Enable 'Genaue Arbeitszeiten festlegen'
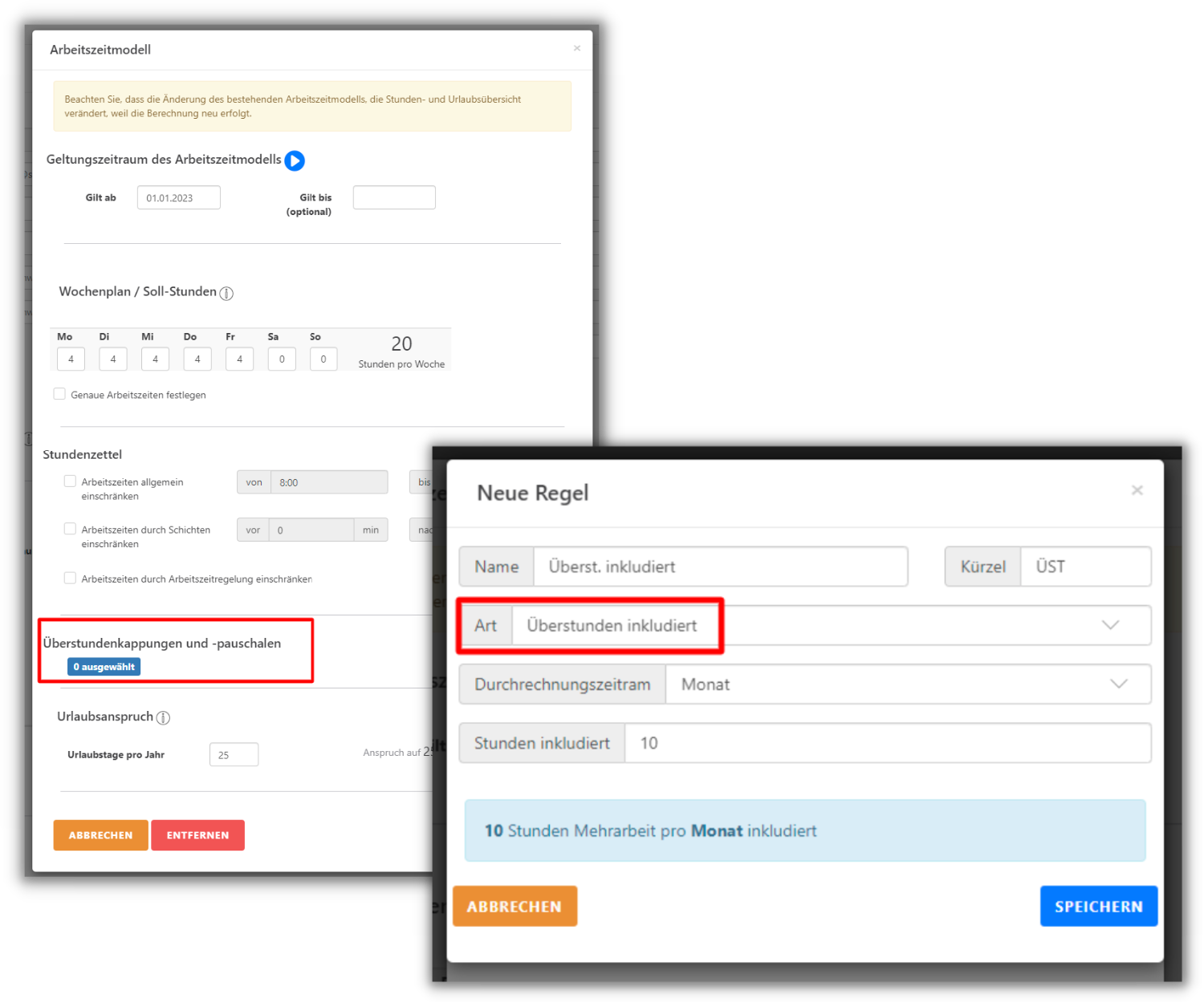 coord(59,393)
